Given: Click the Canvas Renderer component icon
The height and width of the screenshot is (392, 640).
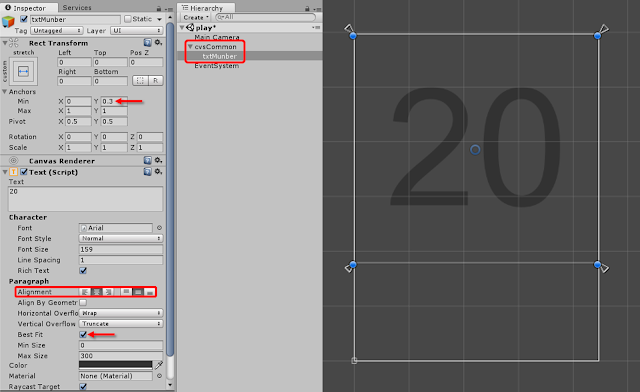Looking at the screenshot, I should point(13,160).
